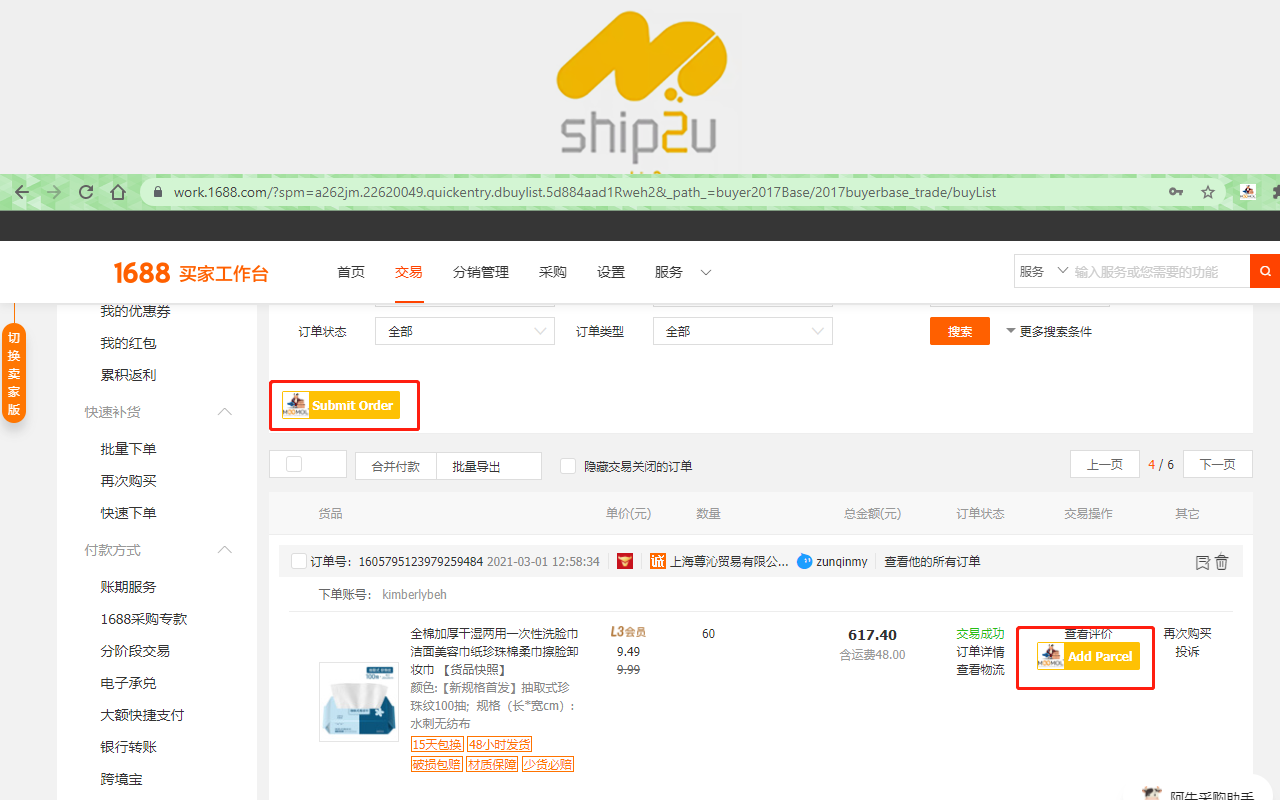
Task: Open the order note/memo icon
Action: (x=1203, y=562)
